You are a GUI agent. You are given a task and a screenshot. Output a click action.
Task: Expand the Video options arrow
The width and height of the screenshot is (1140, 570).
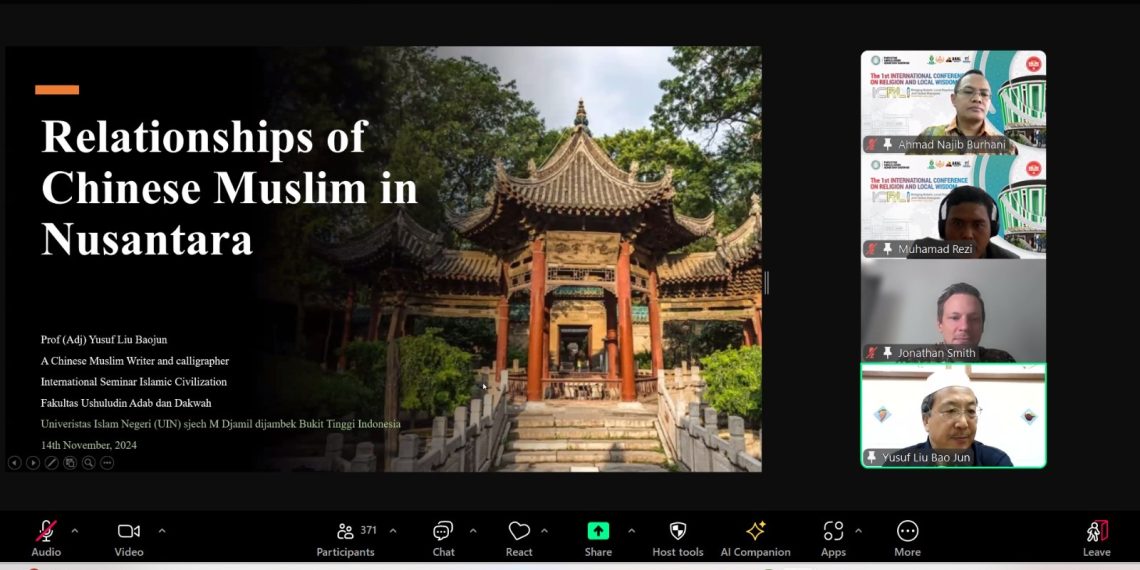pos(162,530)
